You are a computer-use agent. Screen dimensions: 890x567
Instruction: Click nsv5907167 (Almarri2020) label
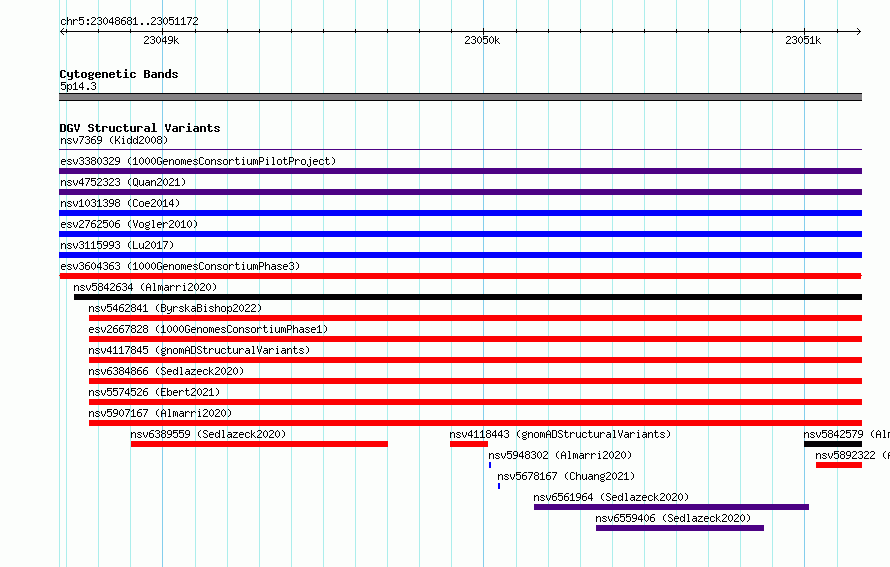(x=160, y=413)
